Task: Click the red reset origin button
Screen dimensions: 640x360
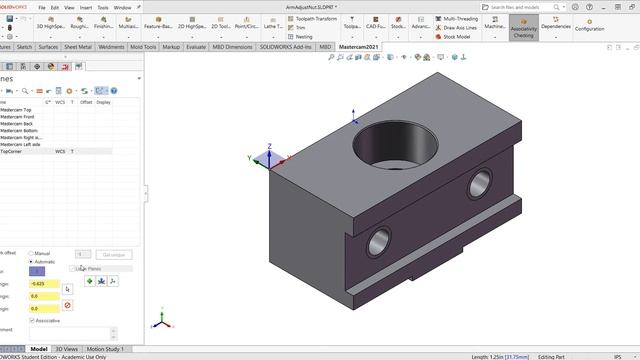Action: (68, 305)
